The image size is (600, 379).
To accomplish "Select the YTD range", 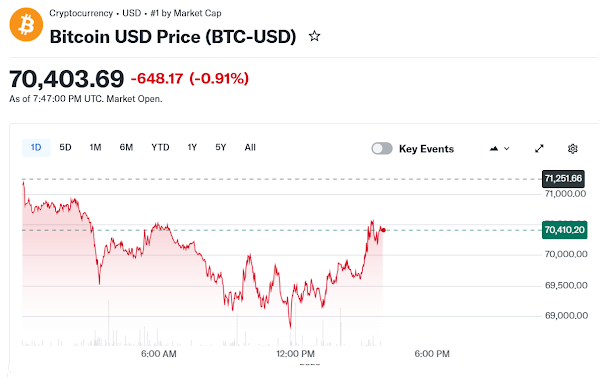I will click(x=160, y=147).
